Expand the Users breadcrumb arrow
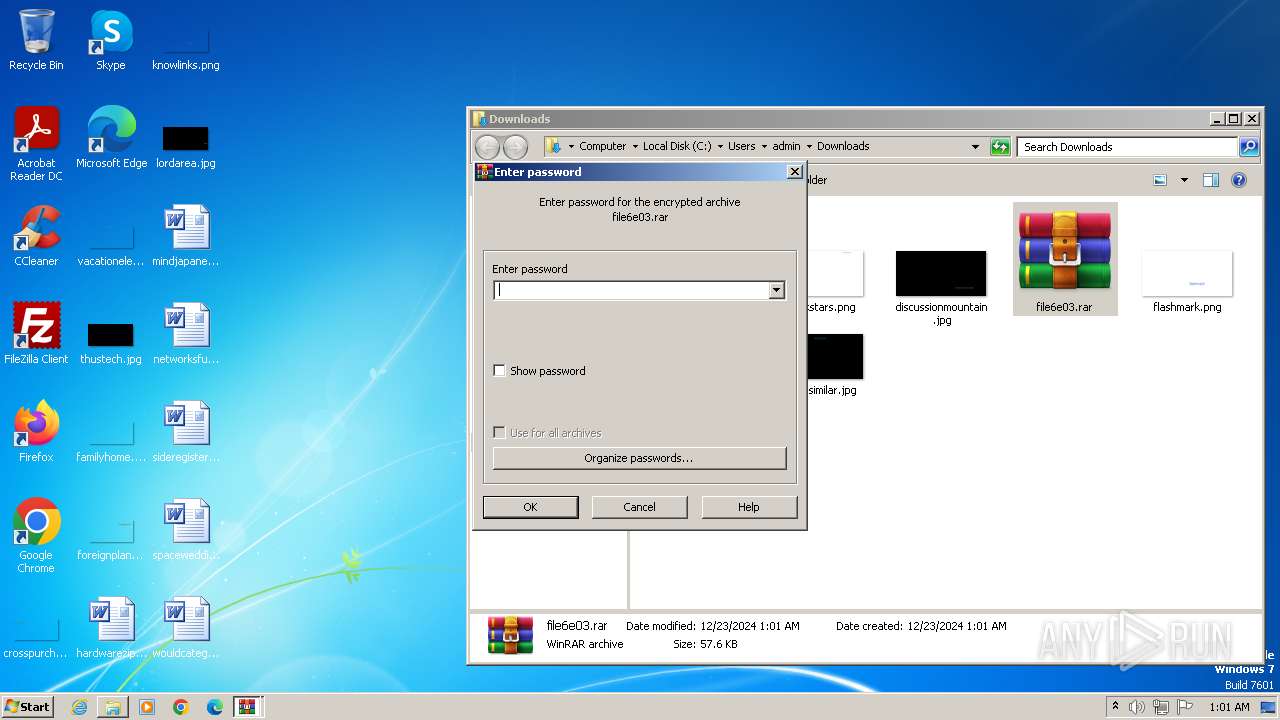The image size is (1280, 720). click(x=764, y=146)
